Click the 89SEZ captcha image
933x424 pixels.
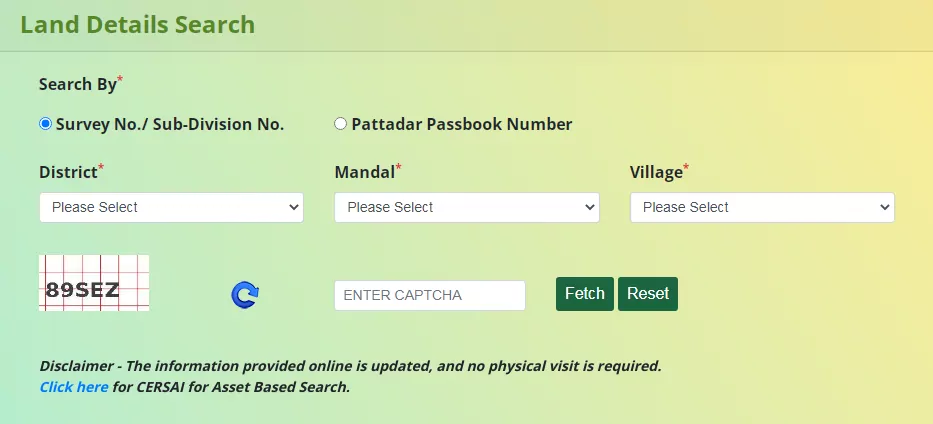click(x=94, y=283)
